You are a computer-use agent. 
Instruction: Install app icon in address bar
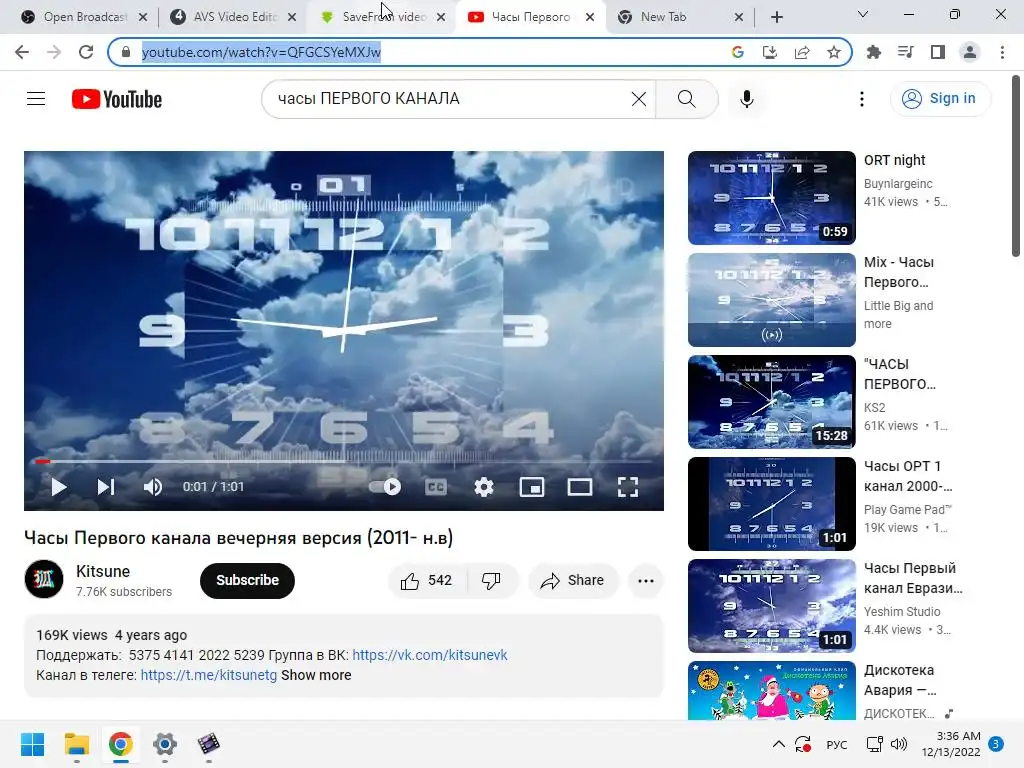[x=769, y=52]
